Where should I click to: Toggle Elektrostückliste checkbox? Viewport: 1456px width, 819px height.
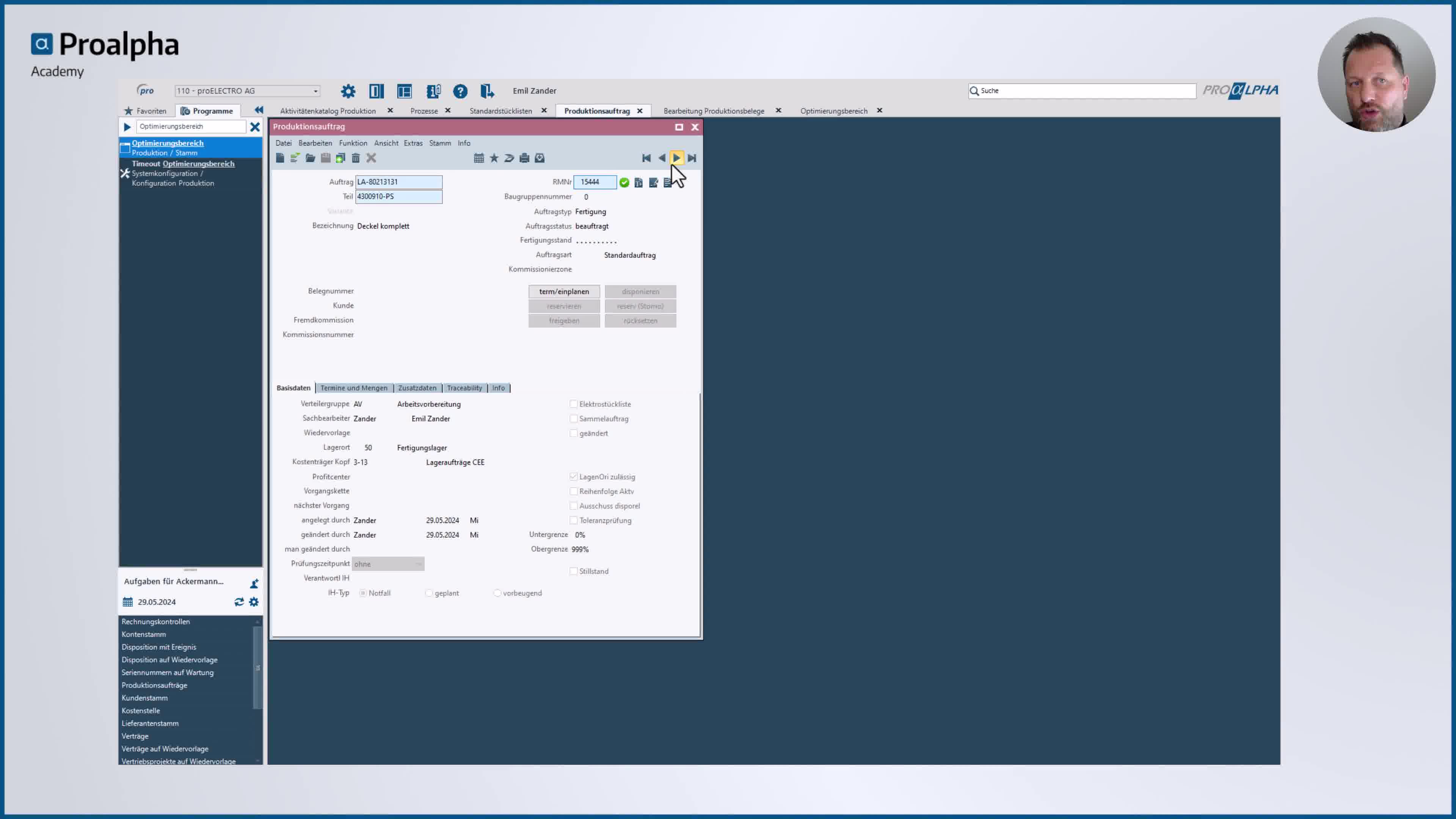coord(574,404)
